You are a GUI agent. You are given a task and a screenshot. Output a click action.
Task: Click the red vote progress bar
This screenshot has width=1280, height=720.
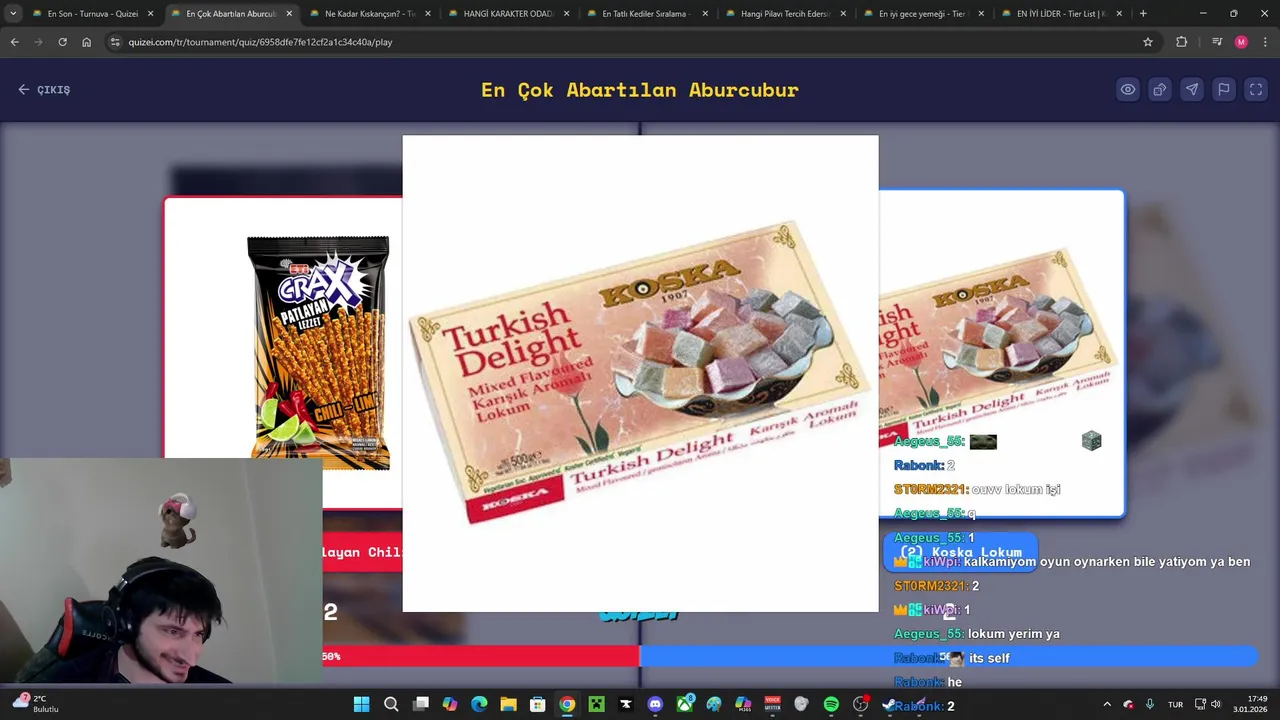pos(481,656)
